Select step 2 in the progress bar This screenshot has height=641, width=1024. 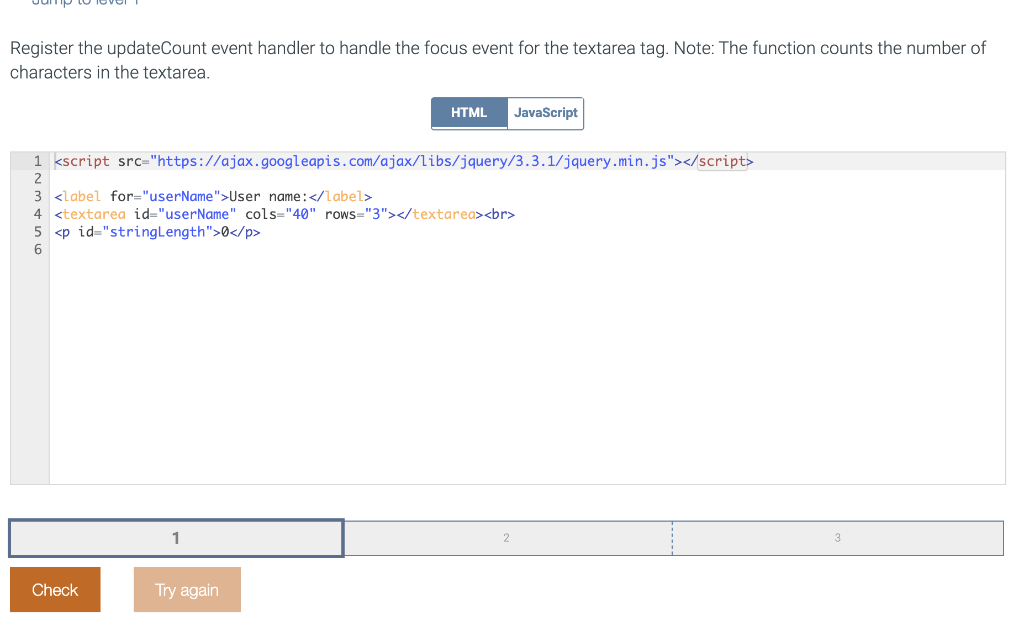pos(506,537)
